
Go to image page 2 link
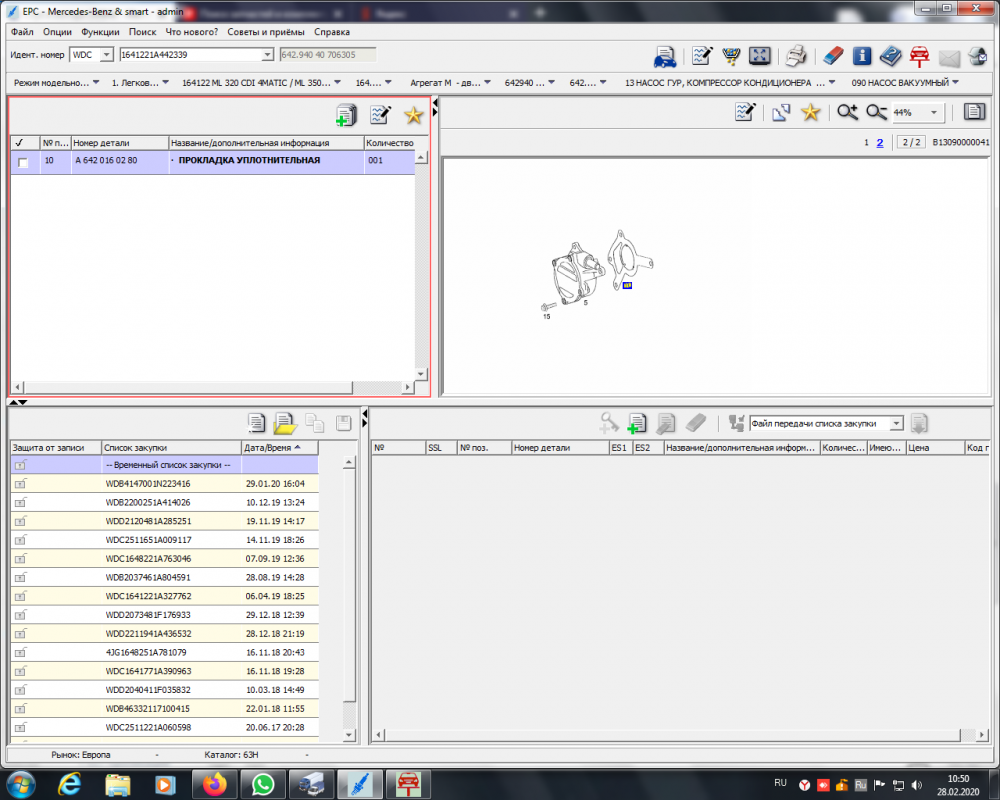[x=879, y=142]
